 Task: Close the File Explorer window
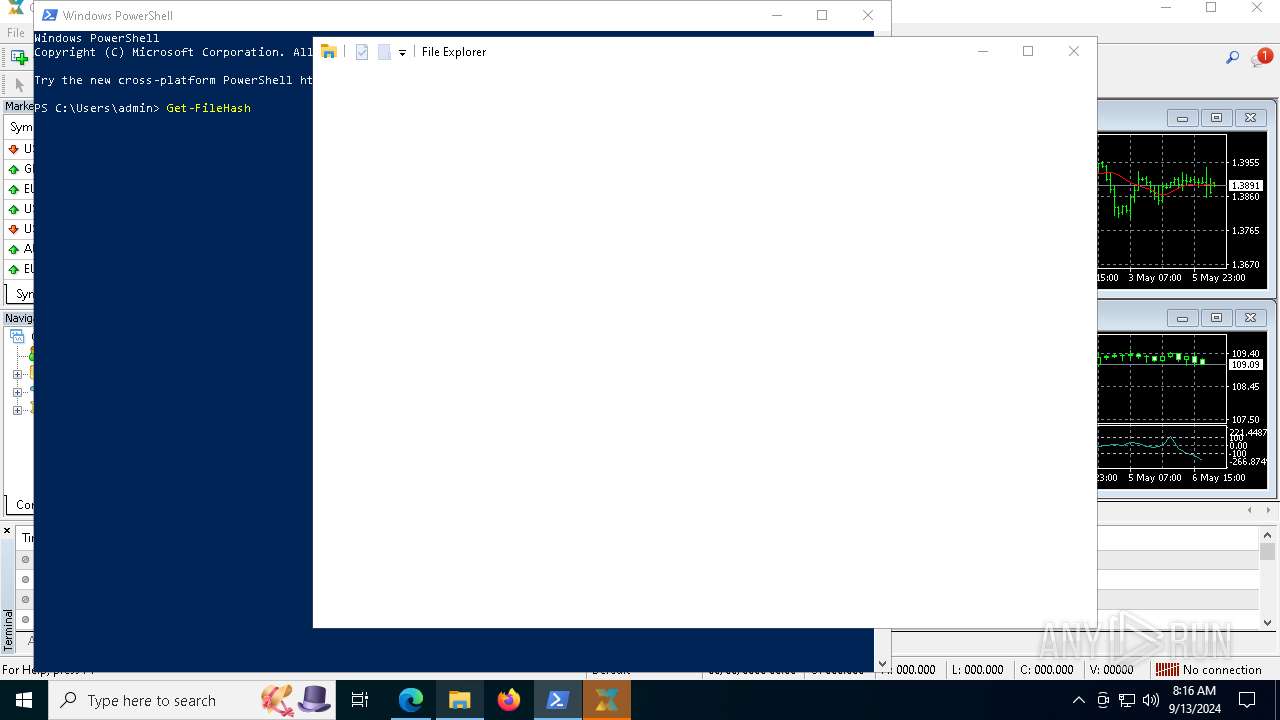point(1074,51)
